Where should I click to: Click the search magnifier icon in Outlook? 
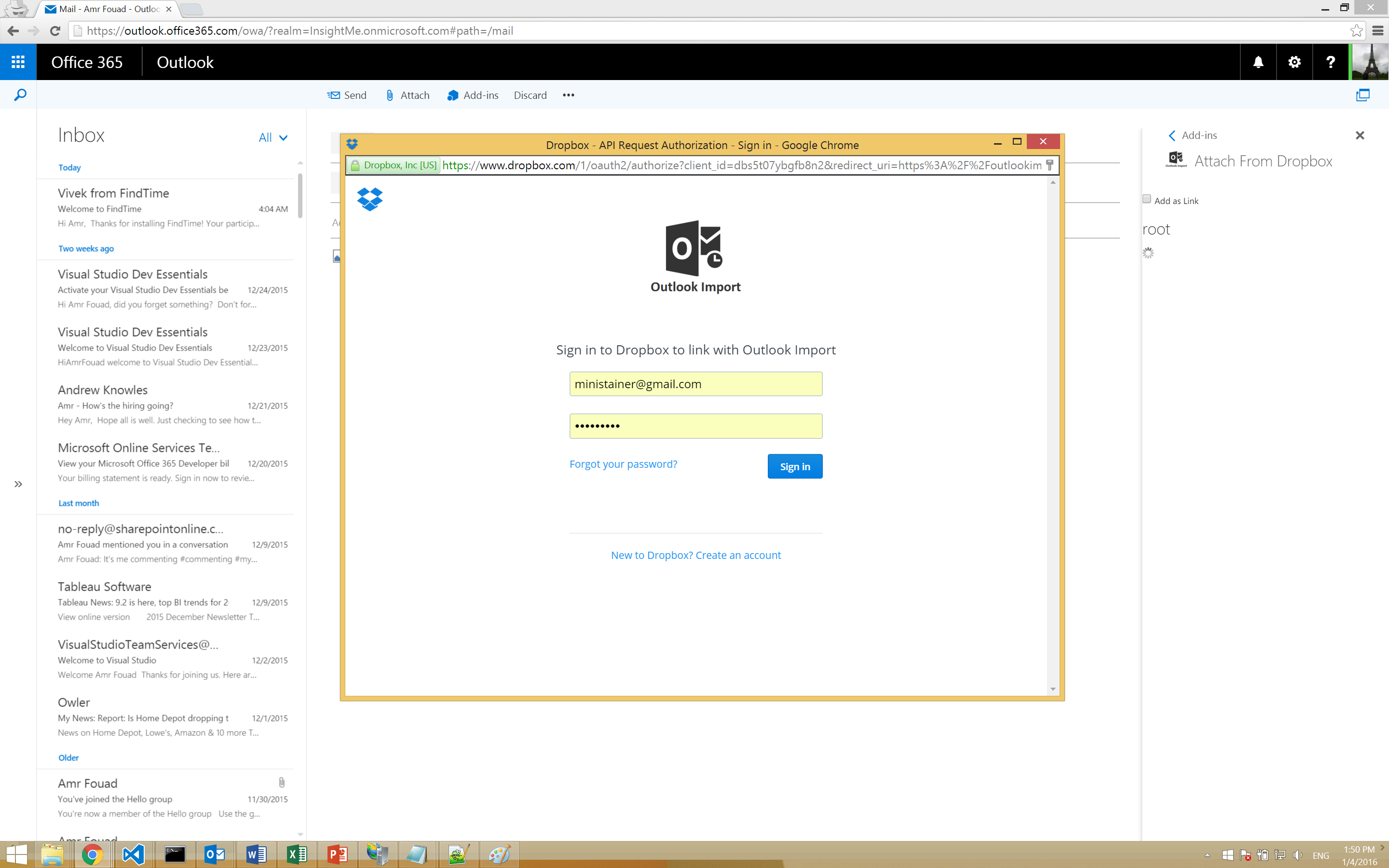[19, 95]
